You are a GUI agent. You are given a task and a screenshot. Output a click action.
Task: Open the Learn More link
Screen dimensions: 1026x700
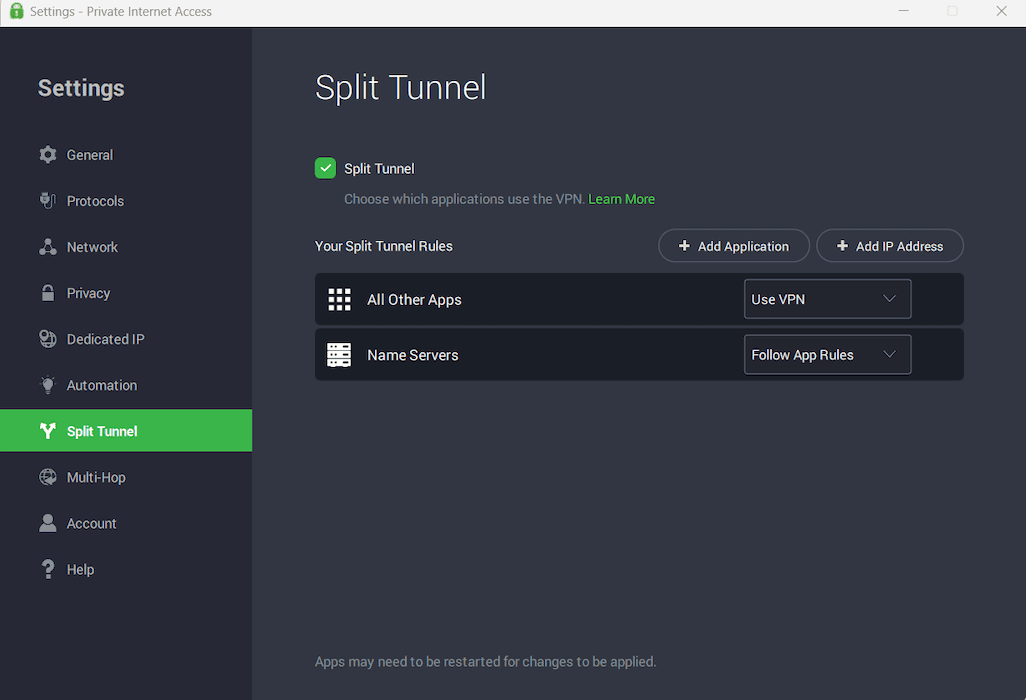621,198
